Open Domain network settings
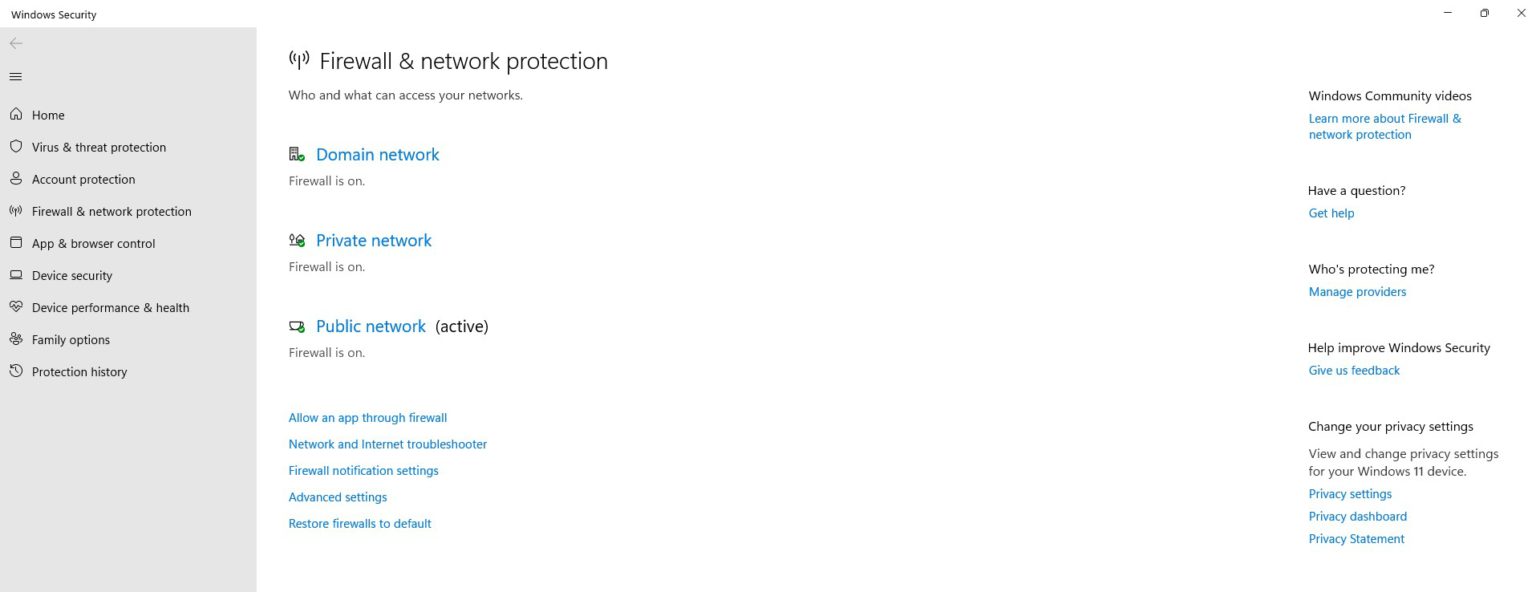Screen dimensions: 1536x592 pyautogui.click(x=377, y=154)
